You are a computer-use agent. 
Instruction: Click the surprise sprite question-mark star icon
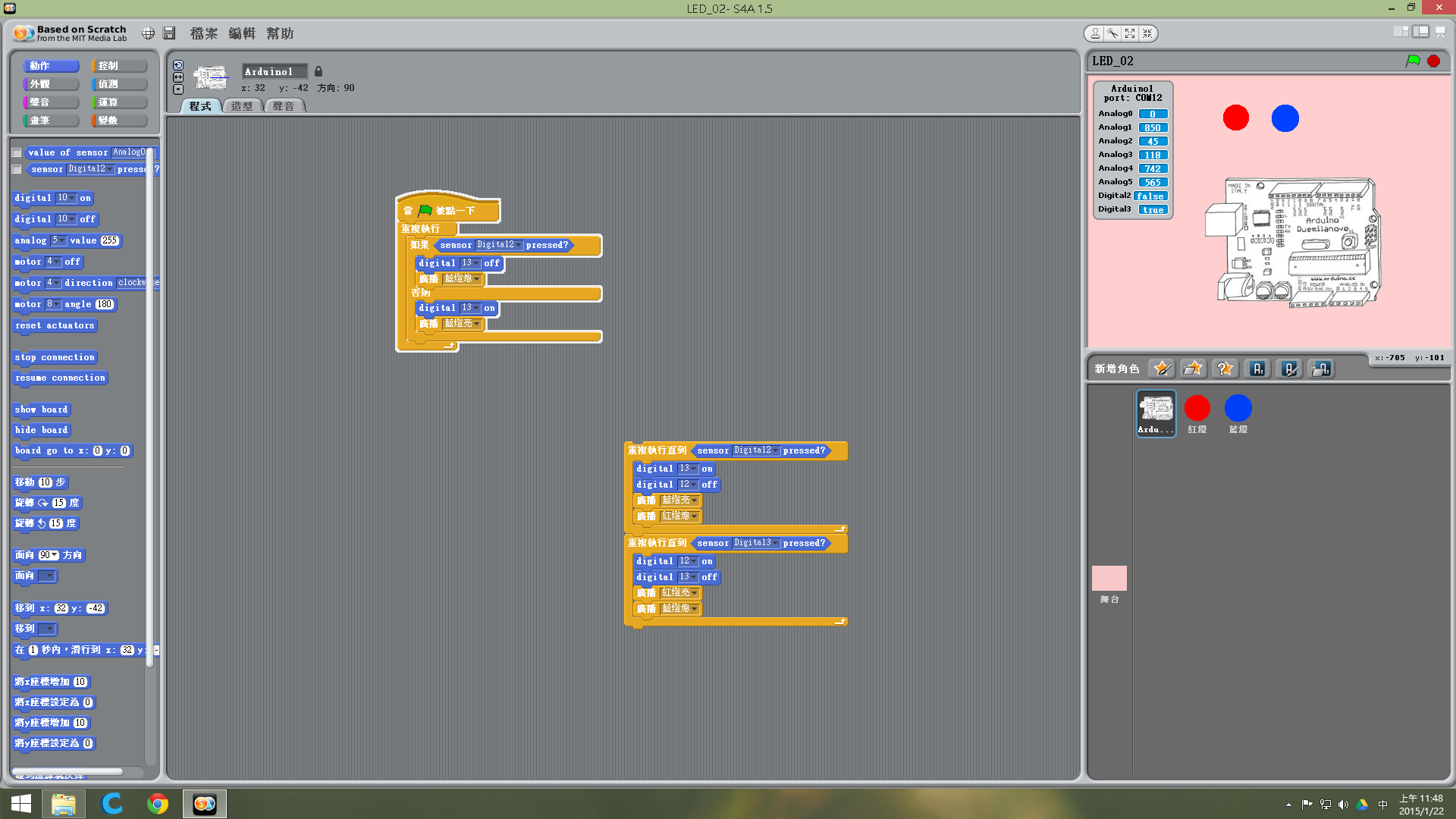[1225, 369]
